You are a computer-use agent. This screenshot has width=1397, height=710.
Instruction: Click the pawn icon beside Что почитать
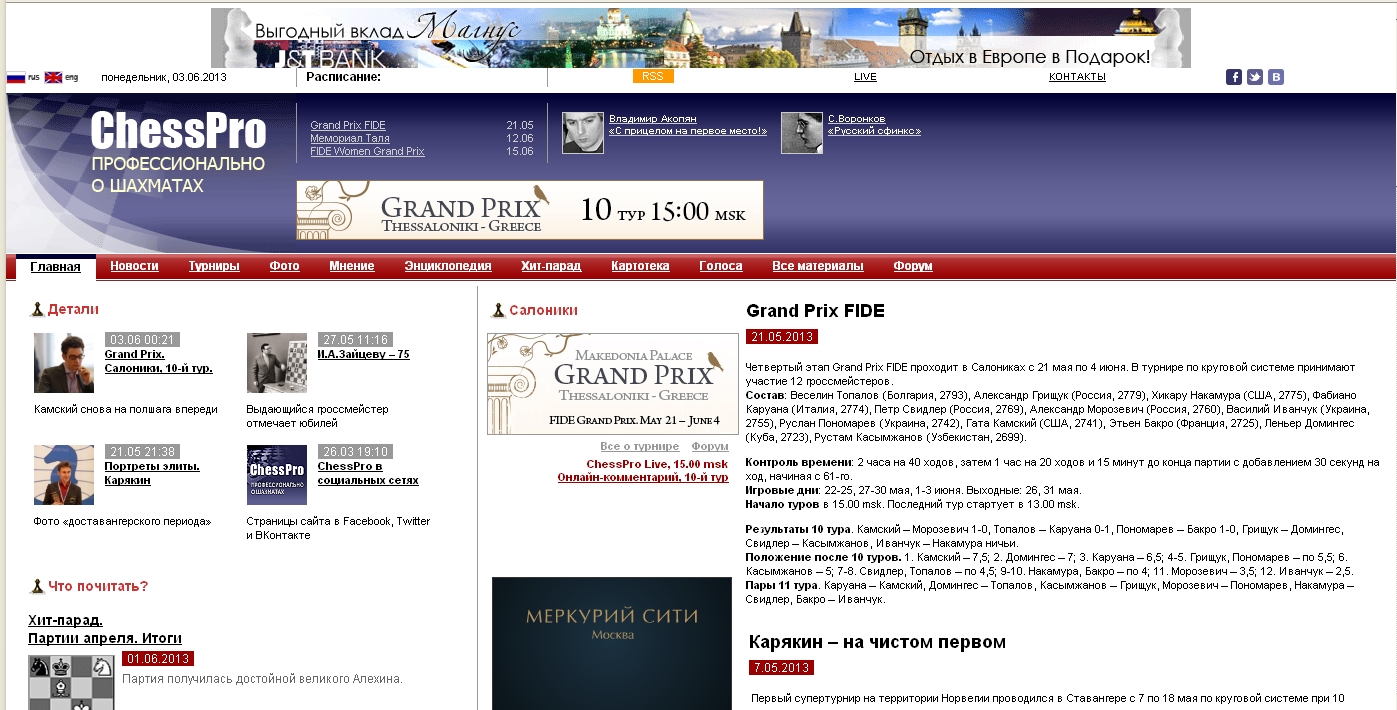coord(37,587)
